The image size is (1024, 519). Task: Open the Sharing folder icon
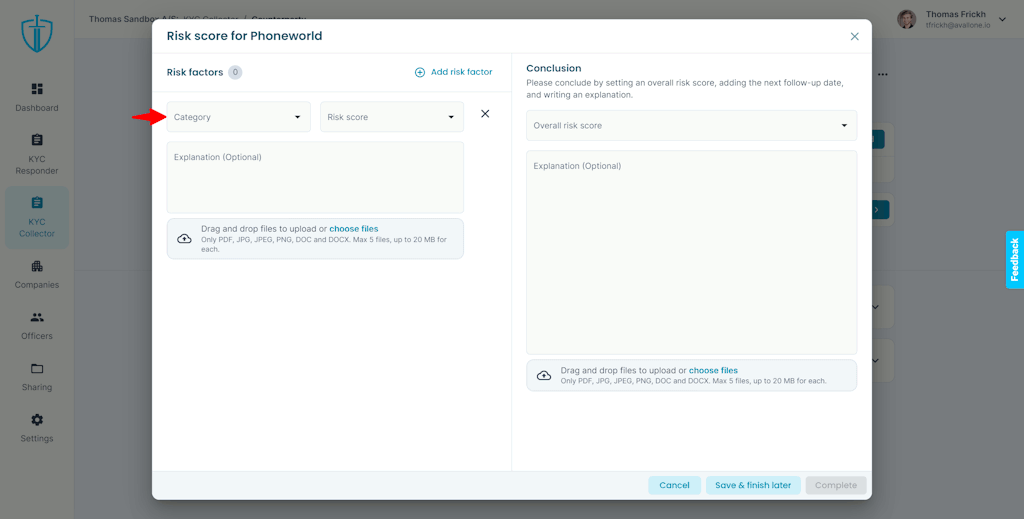pos(37,368)
